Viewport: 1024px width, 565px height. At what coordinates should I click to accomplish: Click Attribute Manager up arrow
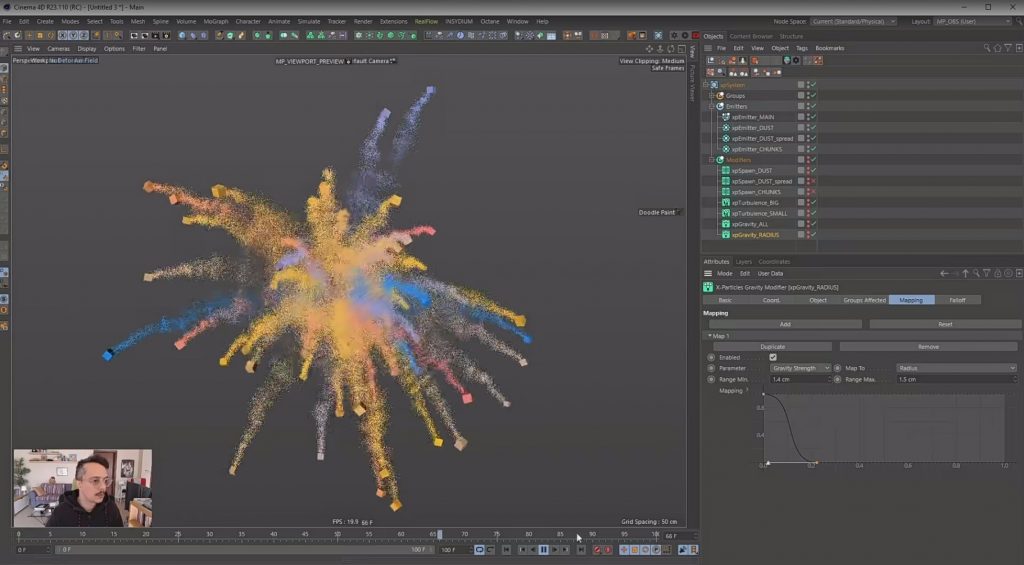click(965, 274)
